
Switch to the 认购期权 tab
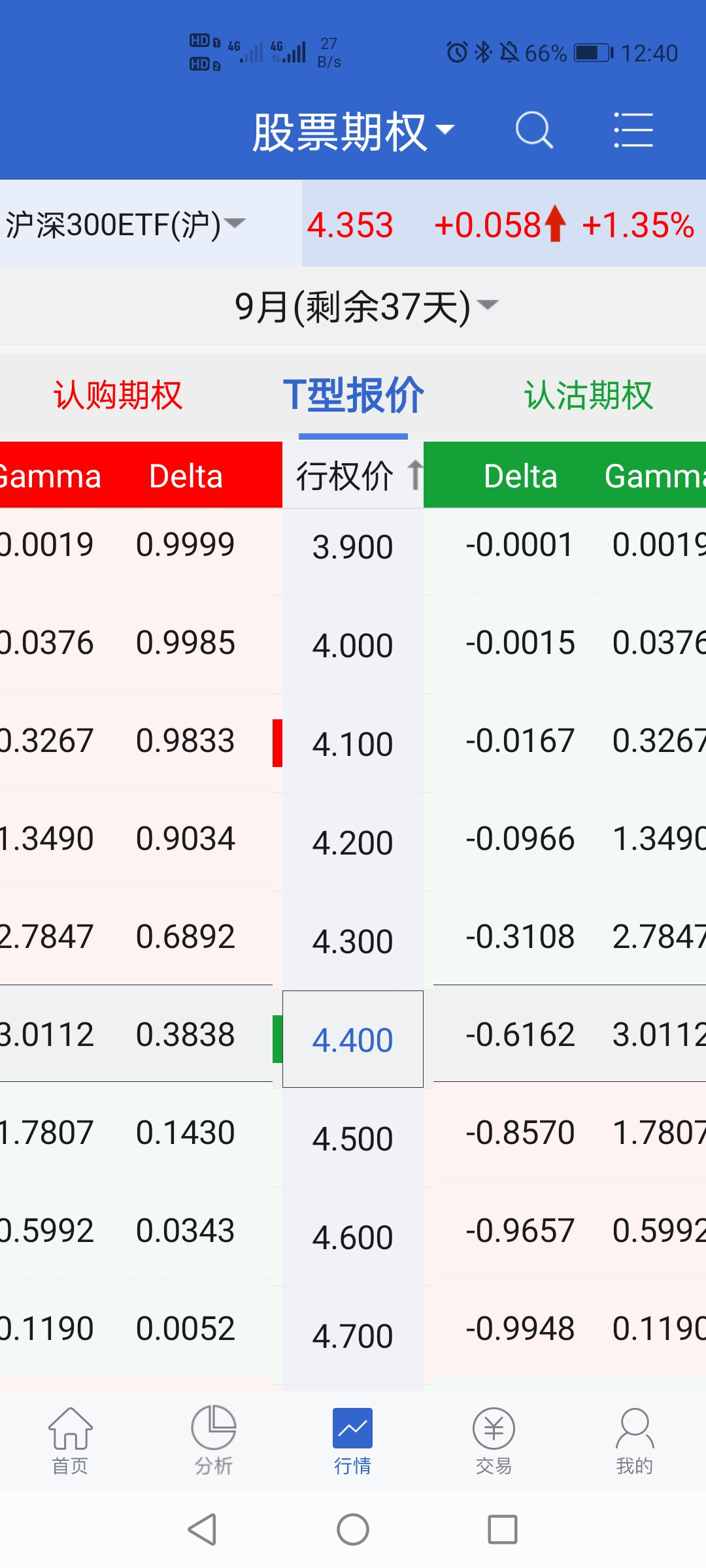click(x=118, y=395)
